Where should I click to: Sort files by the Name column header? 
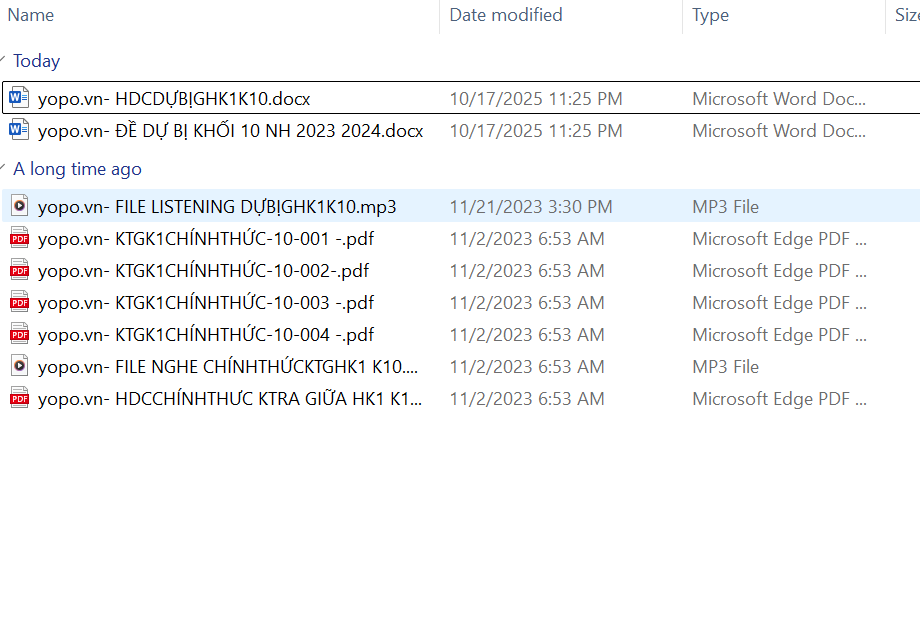coord(31,15)
